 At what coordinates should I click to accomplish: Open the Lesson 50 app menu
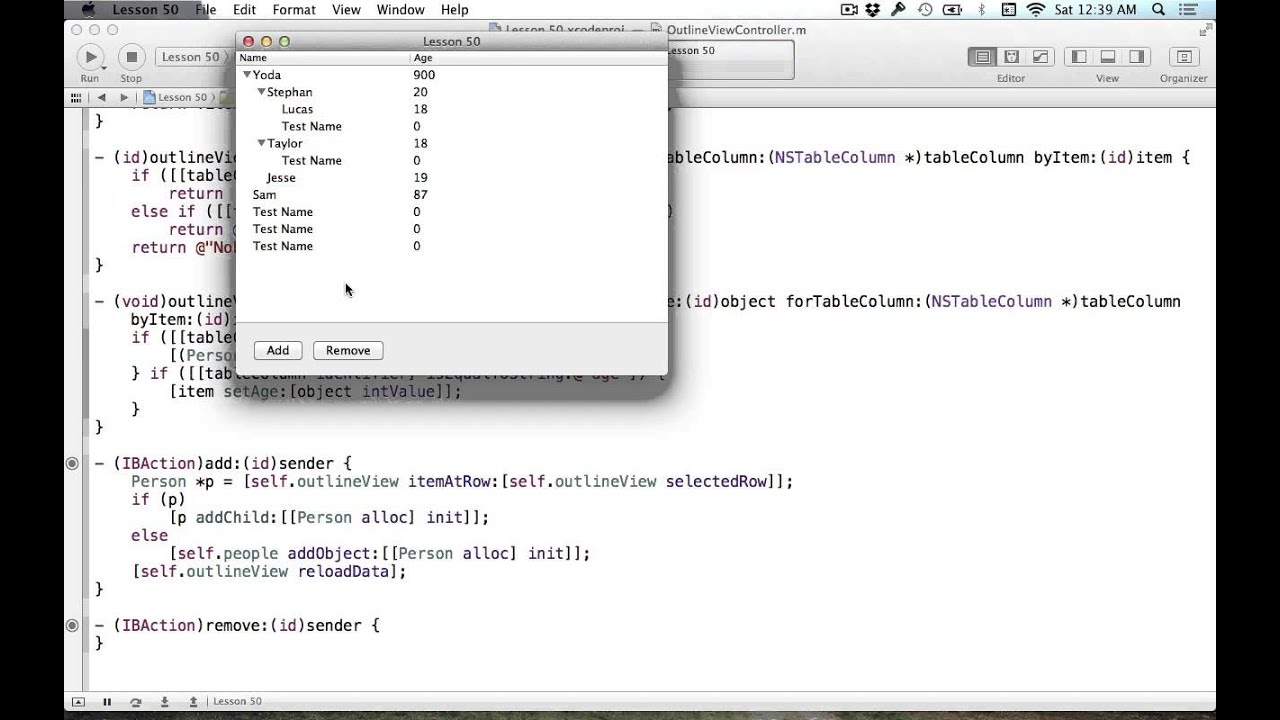tap(146, 10)
